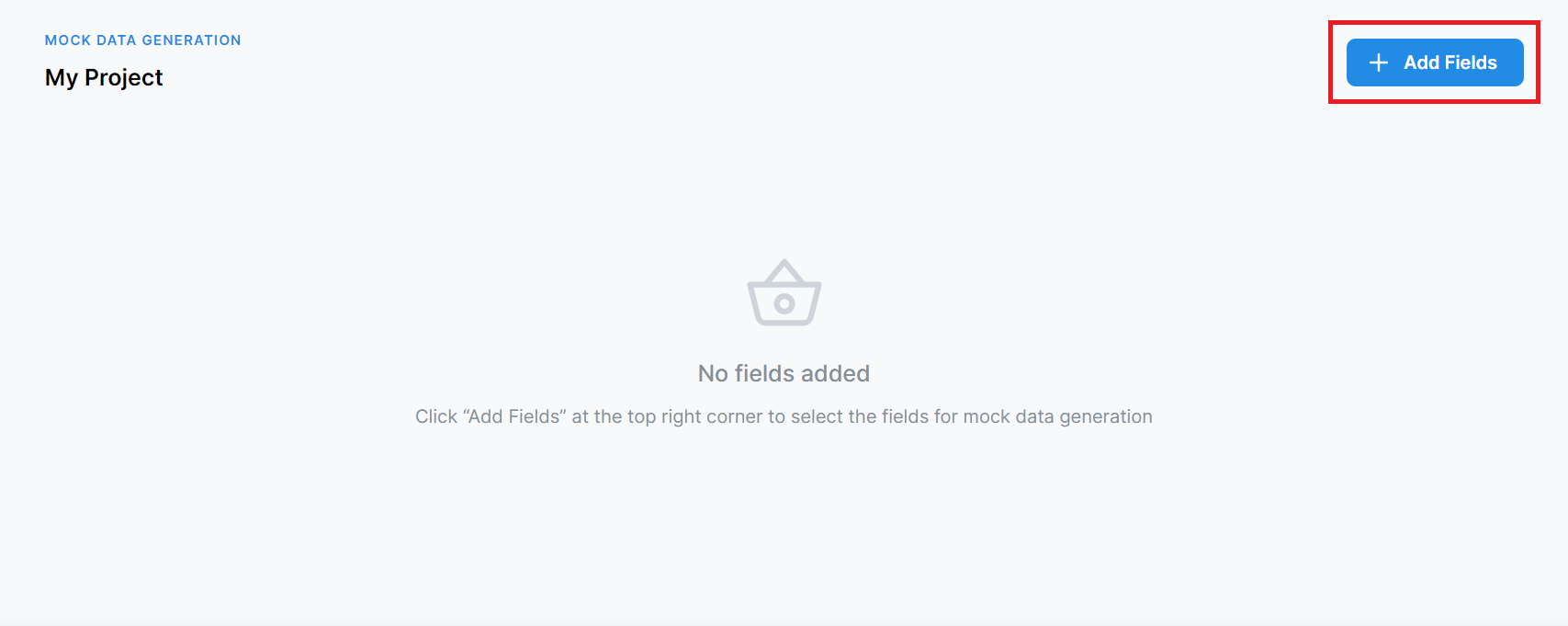Click the project name heading
The width and height of the screenshot is (1568, 626).
click(x=104, y=77)
